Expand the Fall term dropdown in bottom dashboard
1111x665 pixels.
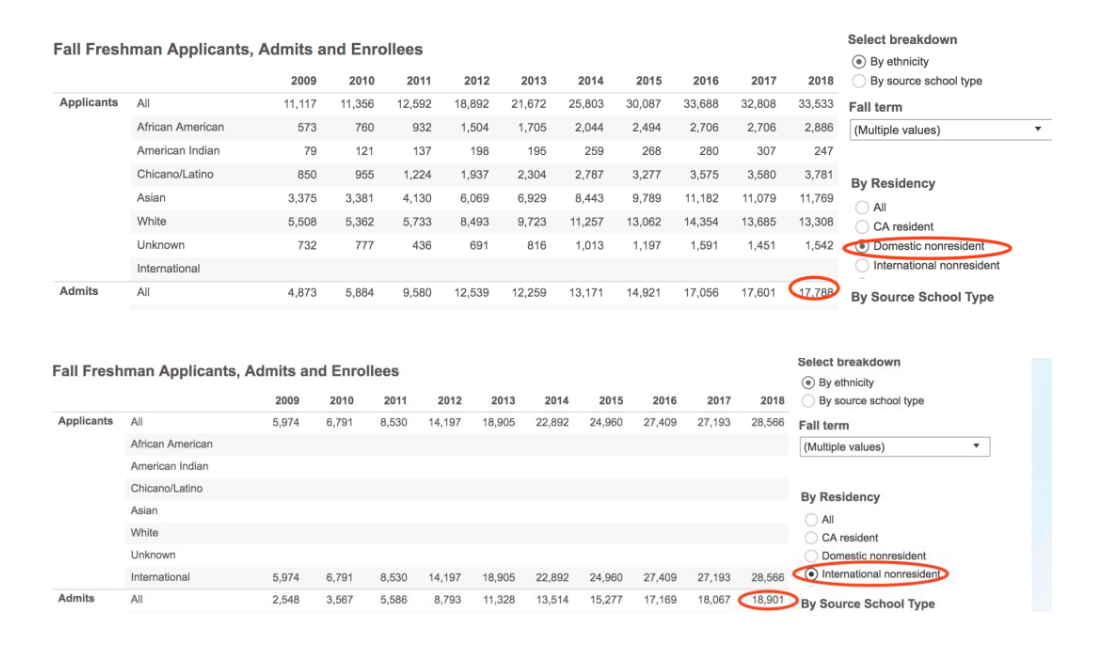(894, 447)
